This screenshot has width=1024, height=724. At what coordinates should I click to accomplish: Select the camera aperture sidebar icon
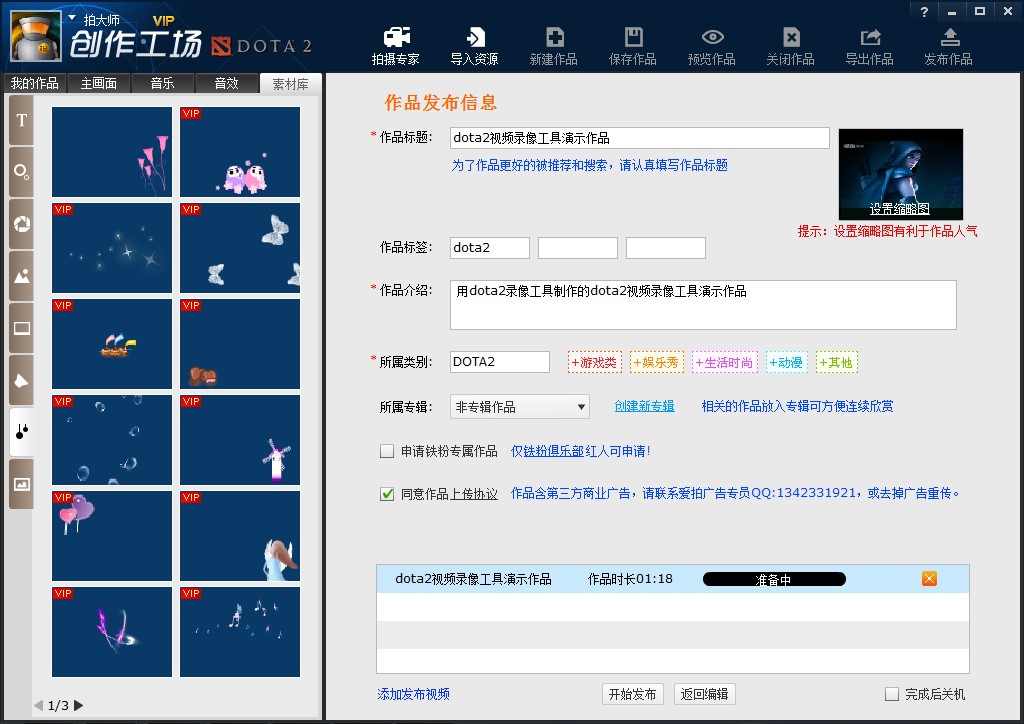click(x=21, y=224)
